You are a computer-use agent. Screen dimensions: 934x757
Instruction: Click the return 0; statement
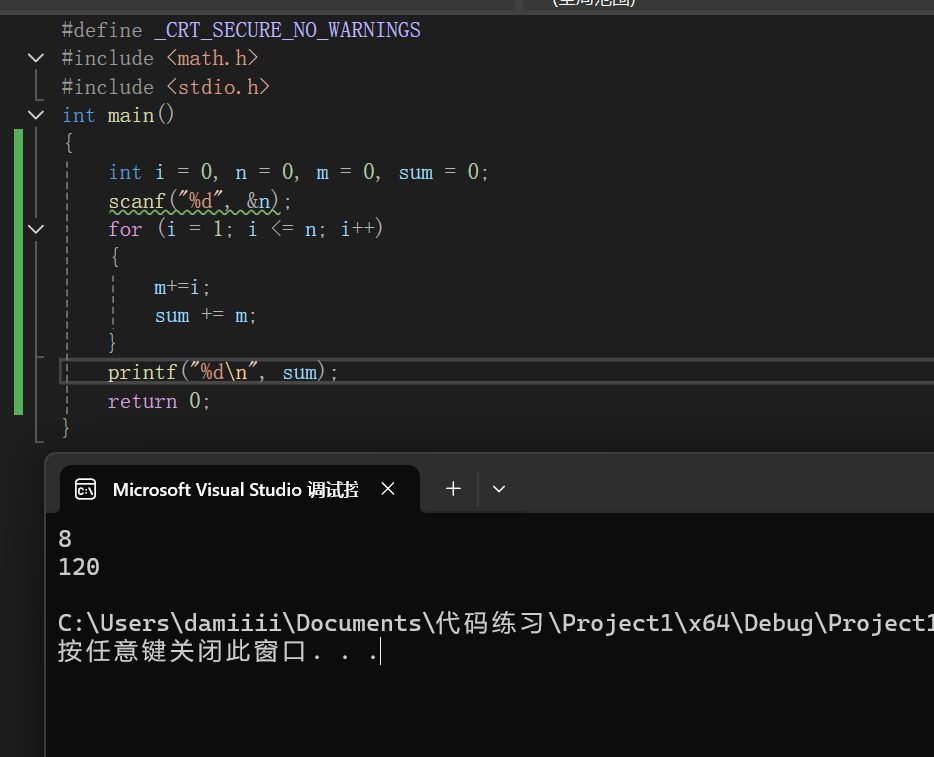click(x=159, y=401)
